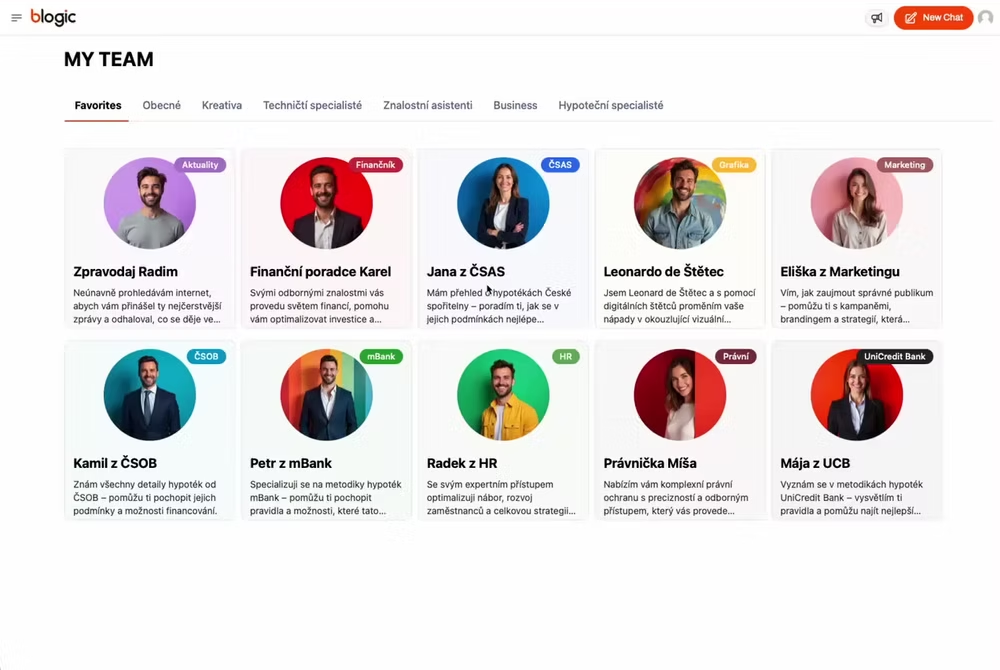Open the Finanční poradce Karel name title
This screenshot has height=670, width=1000.
point(321,272)
